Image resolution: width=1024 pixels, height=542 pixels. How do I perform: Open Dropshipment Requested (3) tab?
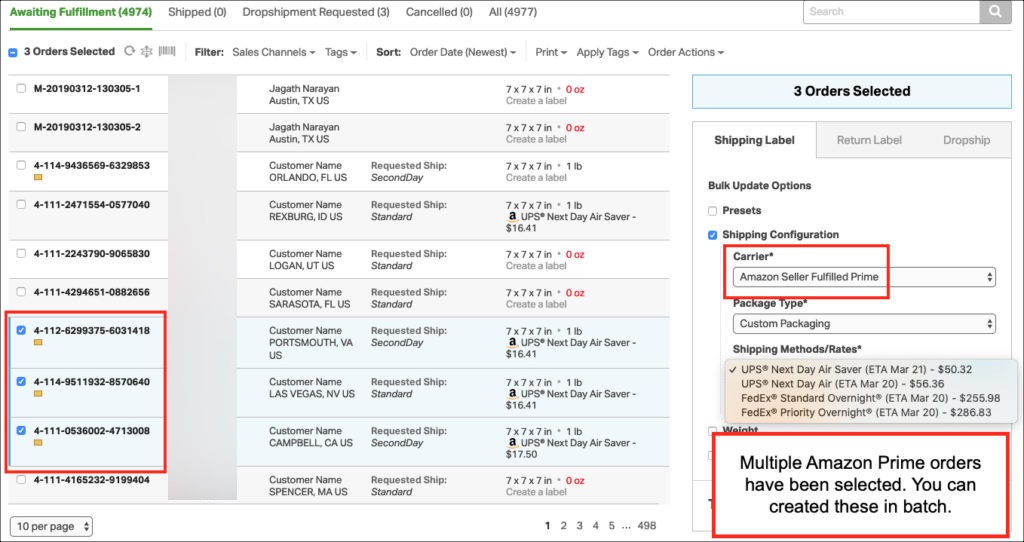[316, 12]
